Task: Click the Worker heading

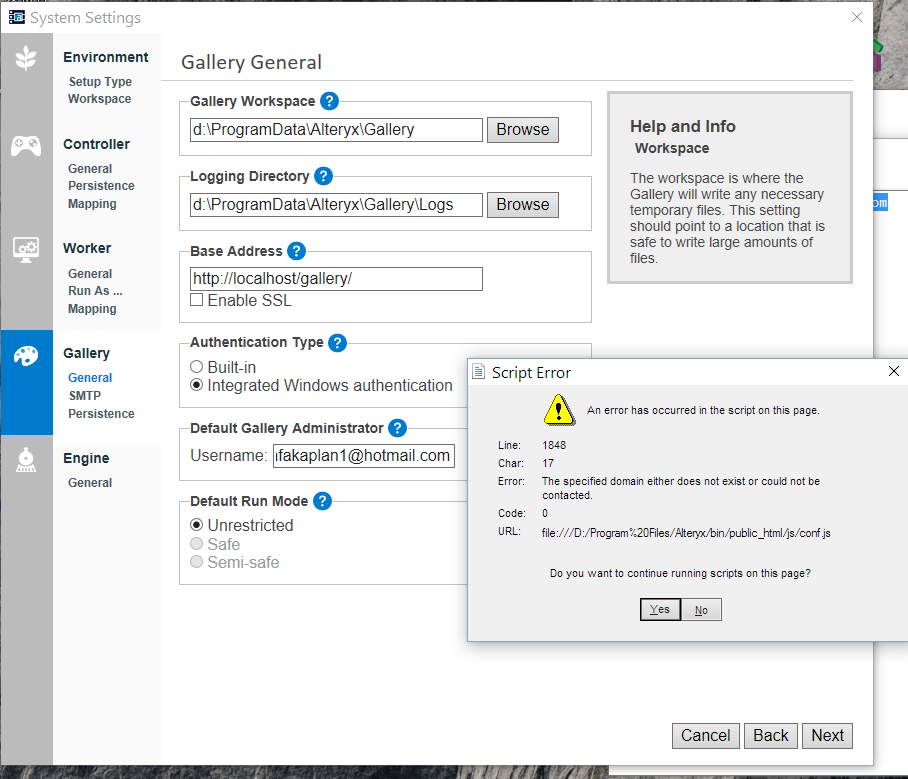Action: [x=87, y=248]
